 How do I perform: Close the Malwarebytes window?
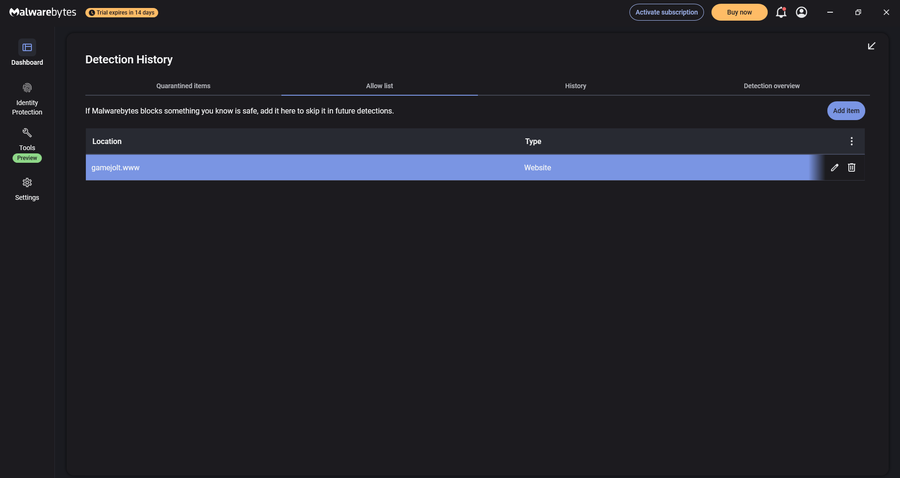[x=886, y=12]
